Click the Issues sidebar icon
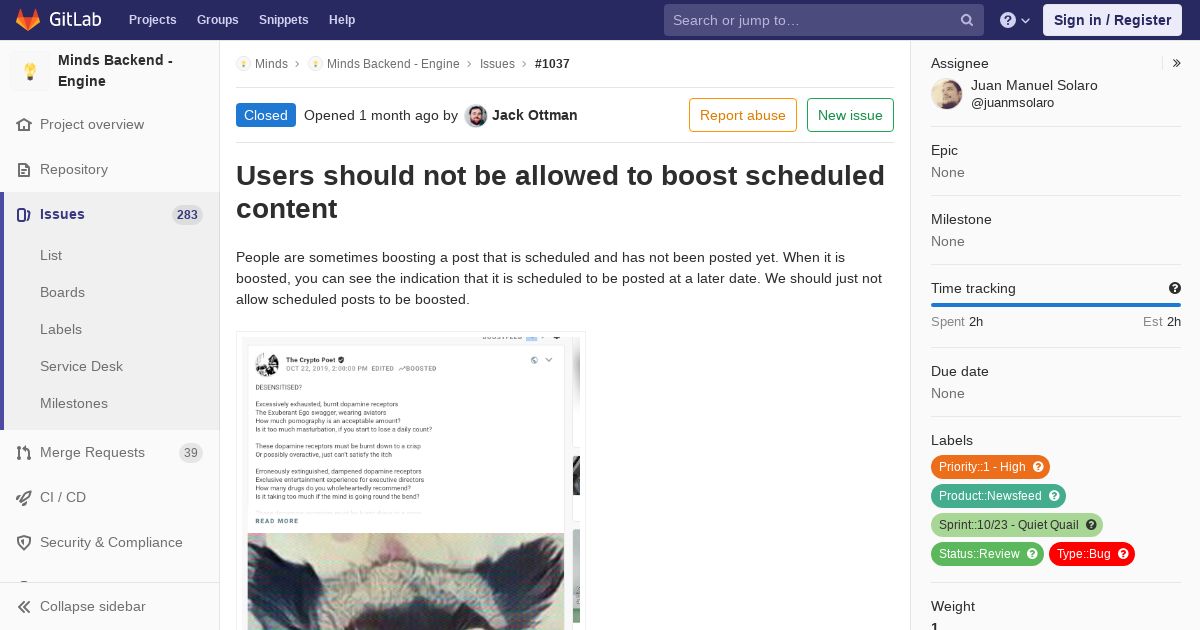The height and width of the screenshot is (630, 1200). (24, 215)
